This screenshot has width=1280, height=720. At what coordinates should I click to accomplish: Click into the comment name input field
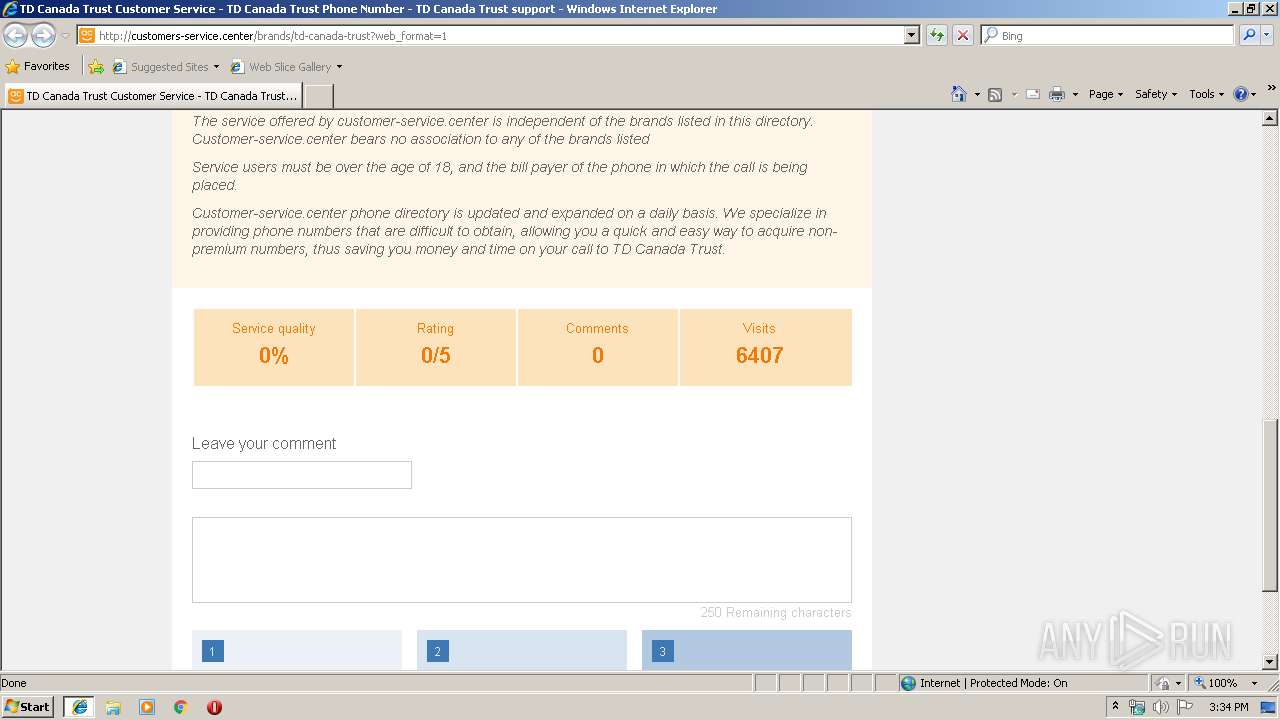(x=302, y=475)
